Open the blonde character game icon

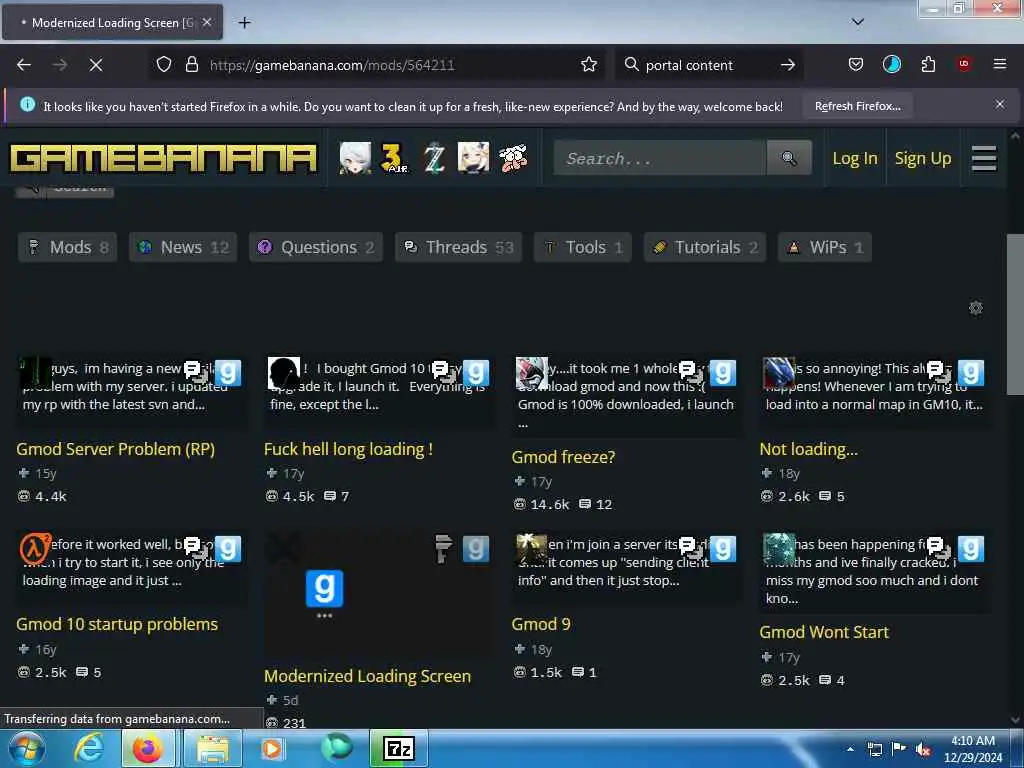pos(473,157)
